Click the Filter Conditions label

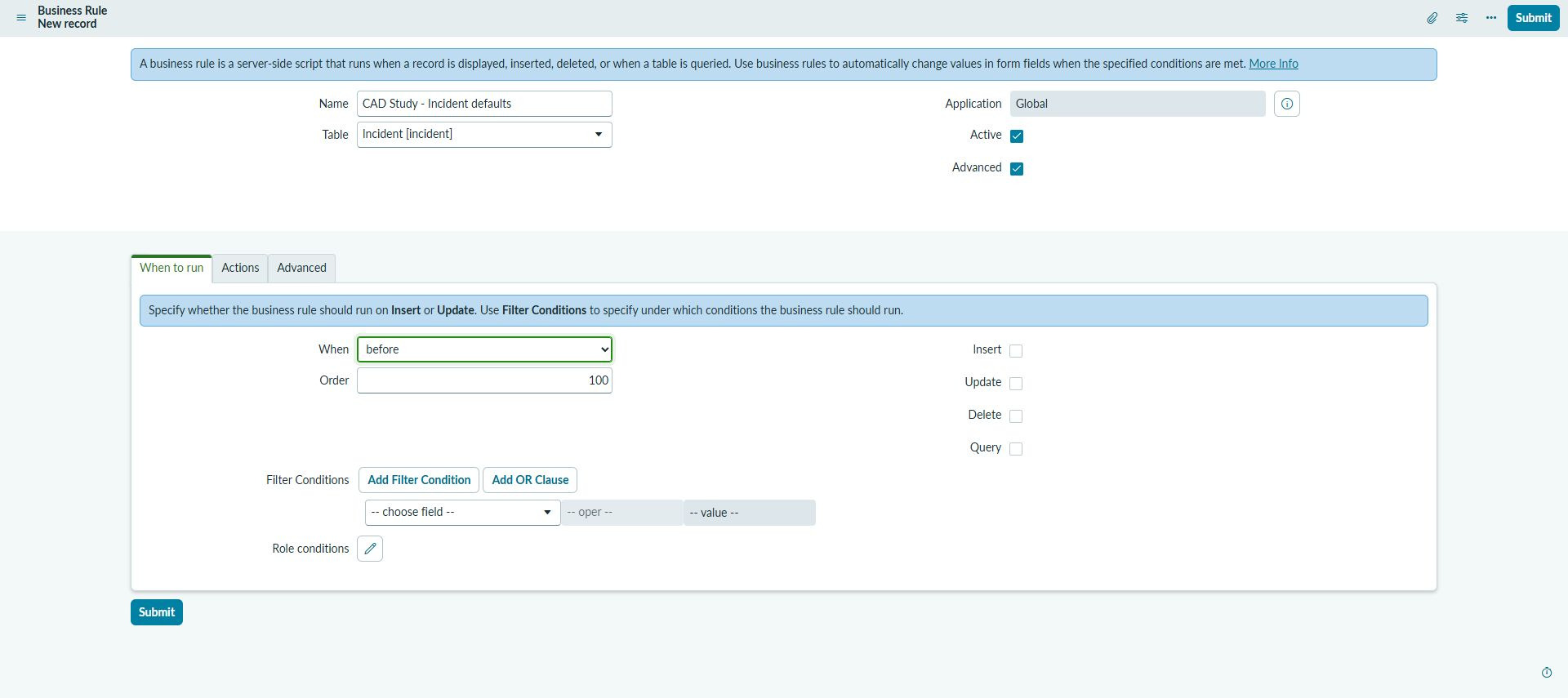pyautogui.click(x=307, y=480)
